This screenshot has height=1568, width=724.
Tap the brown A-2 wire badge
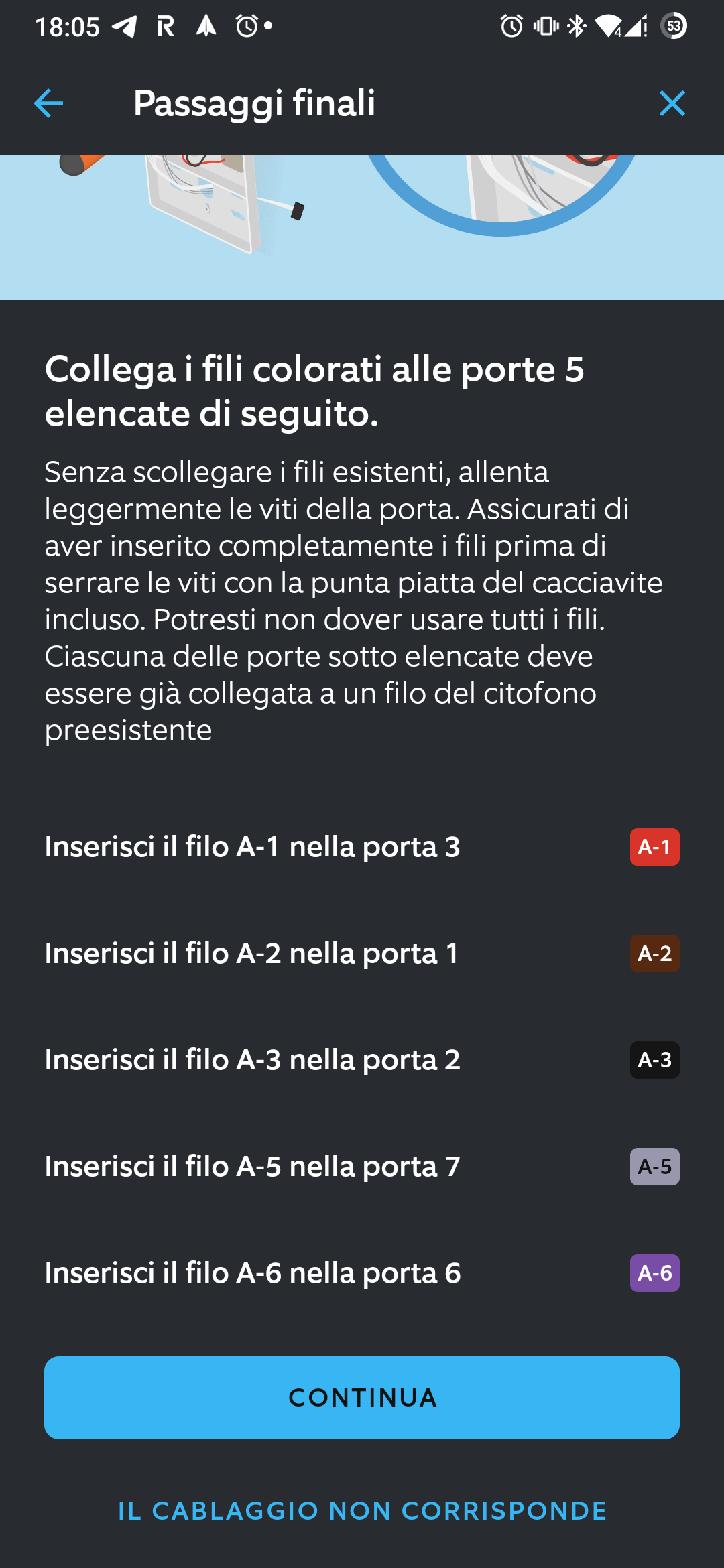pos(654,954)
